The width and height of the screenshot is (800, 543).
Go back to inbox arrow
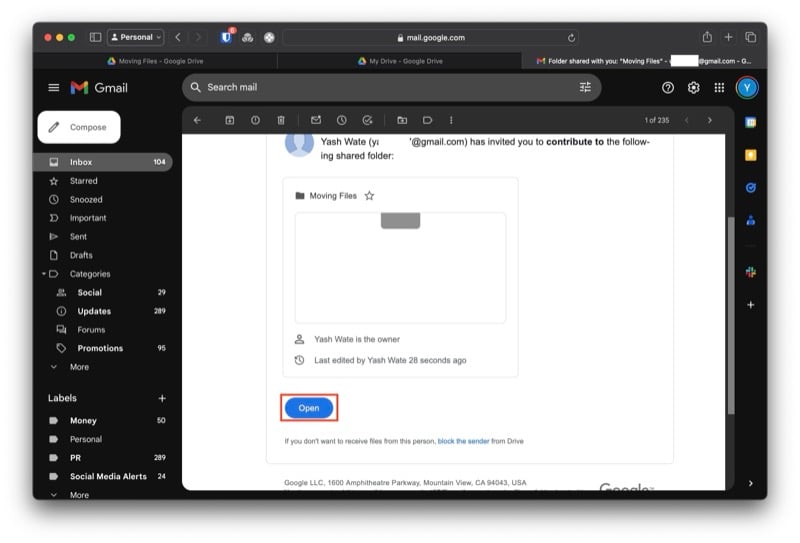197,120
